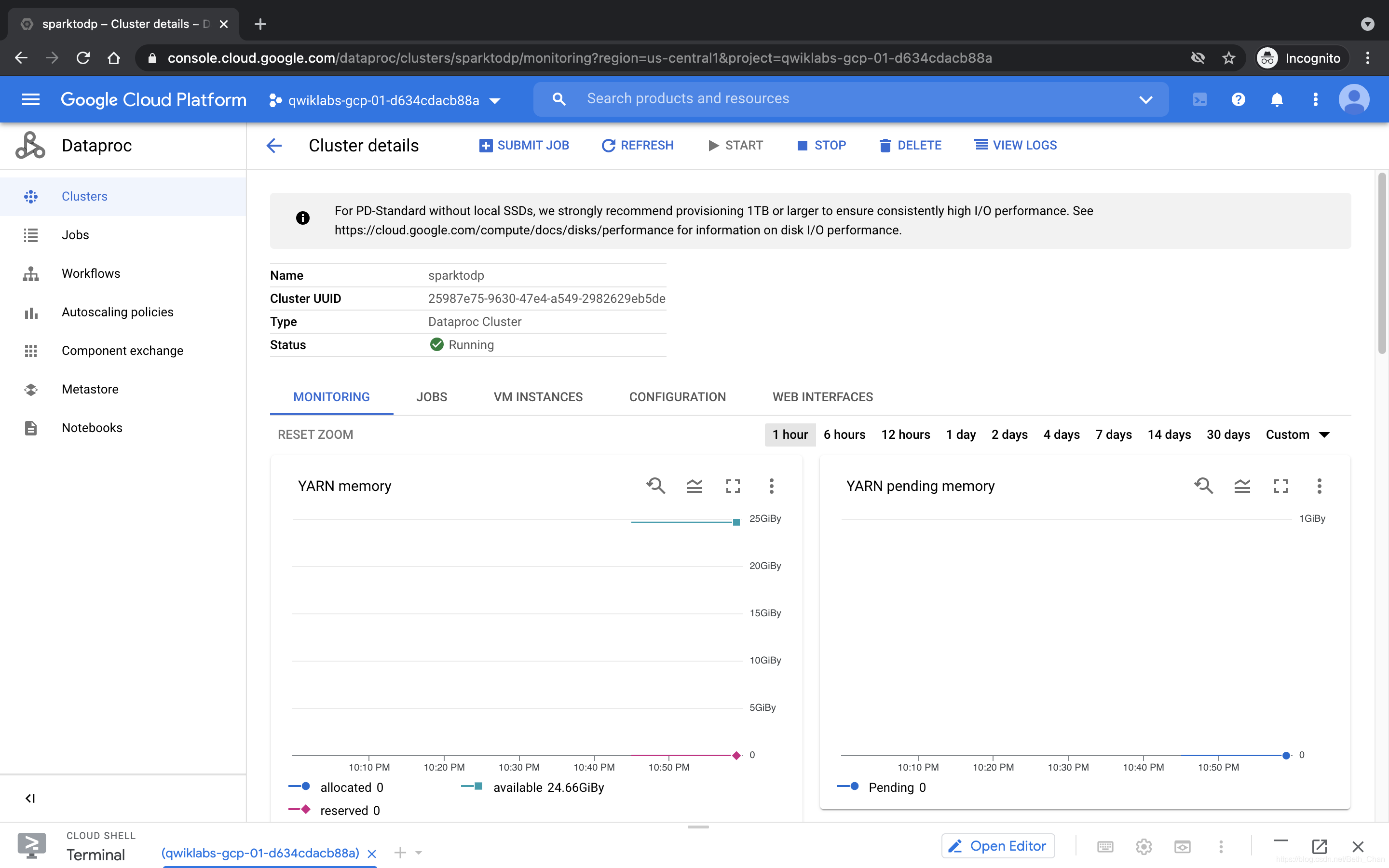
Task: Select the 12 hours time range
Action: (x=905, y=434)
